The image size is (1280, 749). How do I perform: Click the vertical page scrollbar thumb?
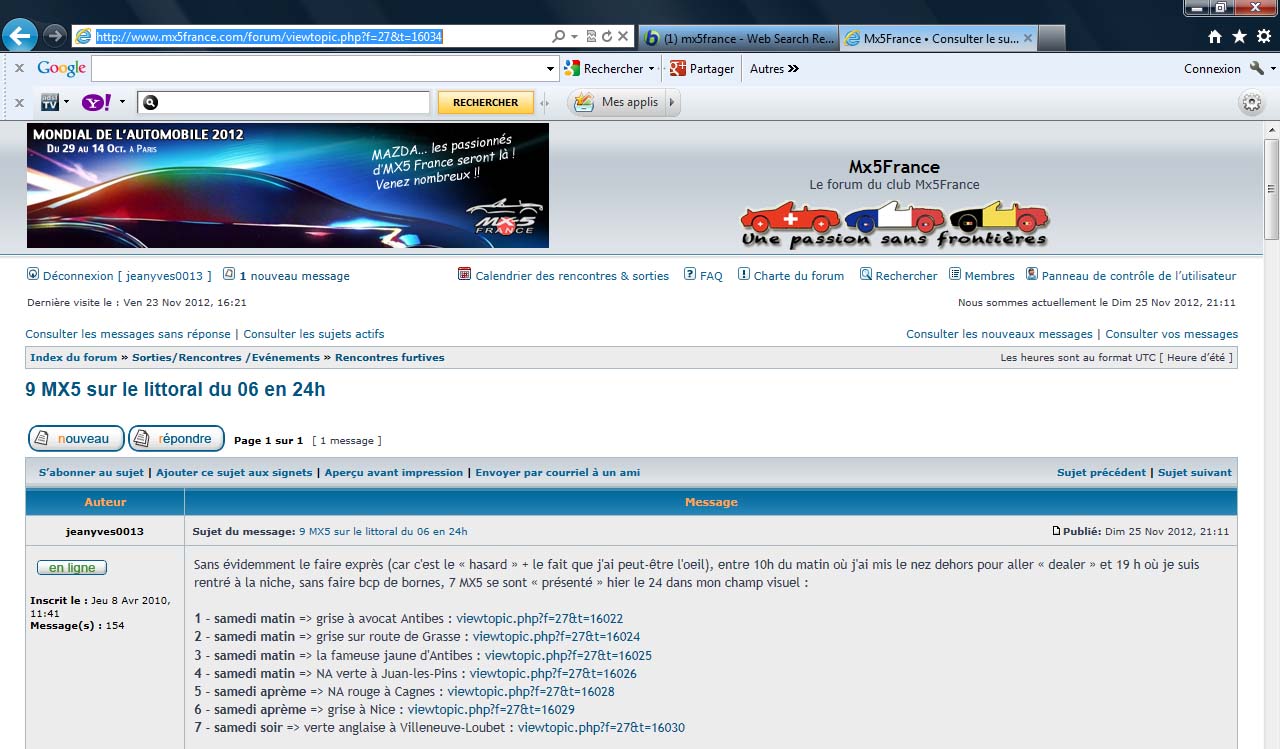pyautogui.click(x=1271, y=189)
